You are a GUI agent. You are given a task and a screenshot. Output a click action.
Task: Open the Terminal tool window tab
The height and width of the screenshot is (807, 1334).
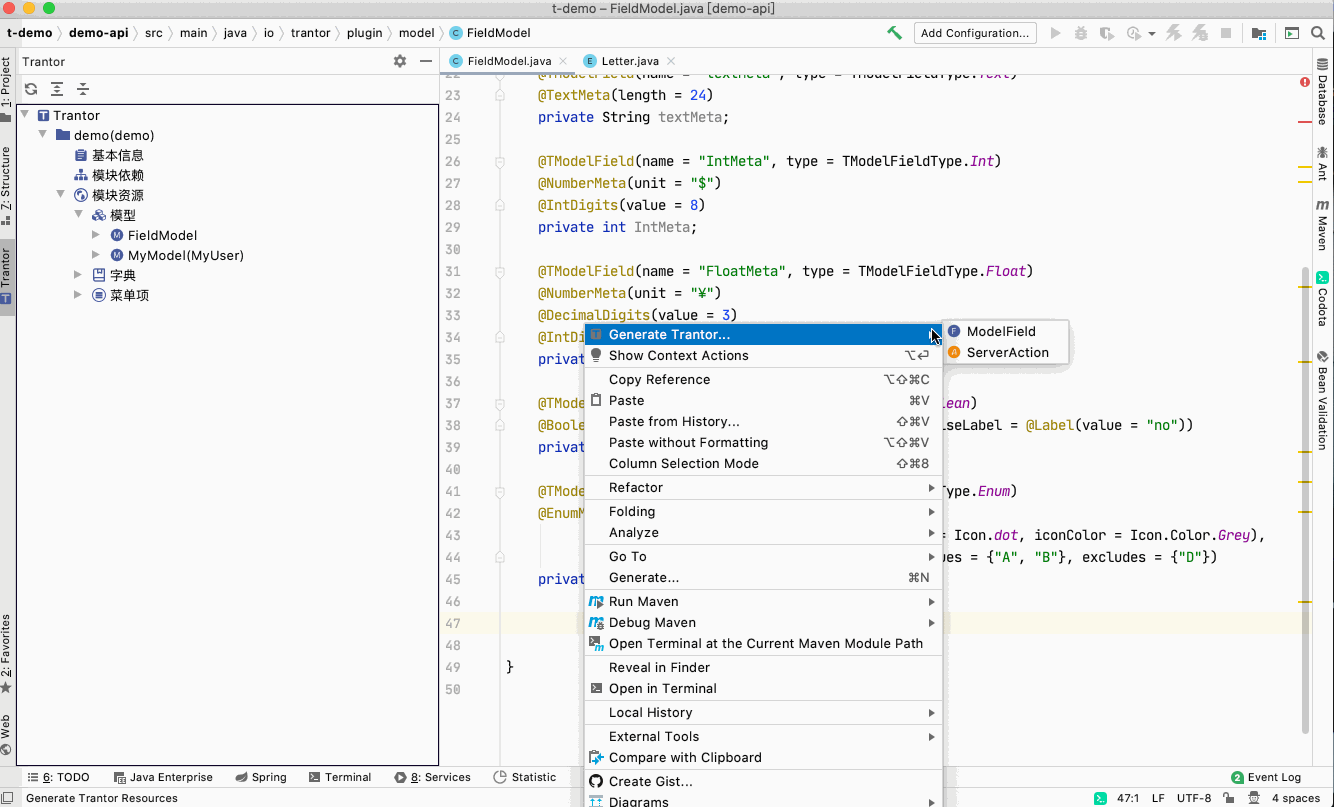[x=340, y=777]
